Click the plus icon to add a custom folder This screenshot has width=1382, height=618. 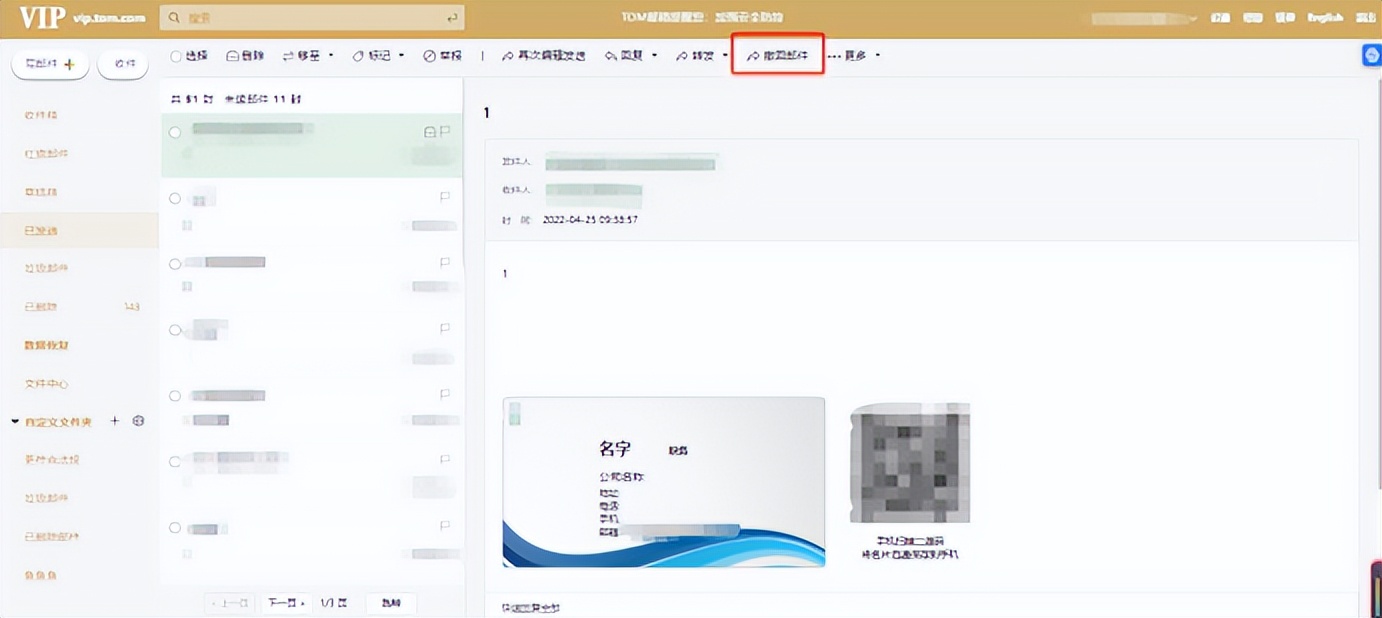pos(115,421)
